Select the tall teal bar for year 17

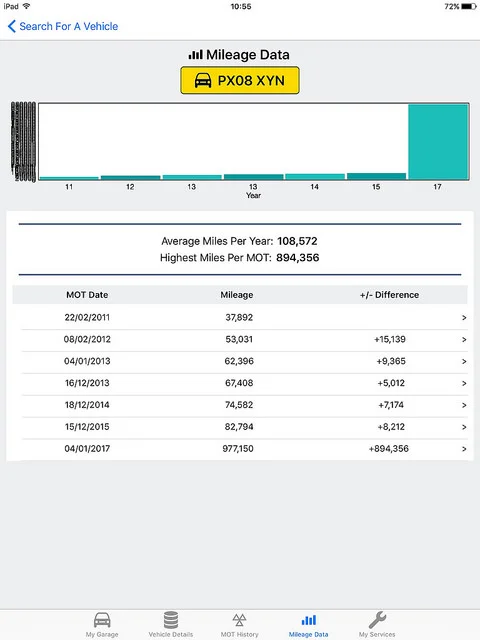[438, 142]
